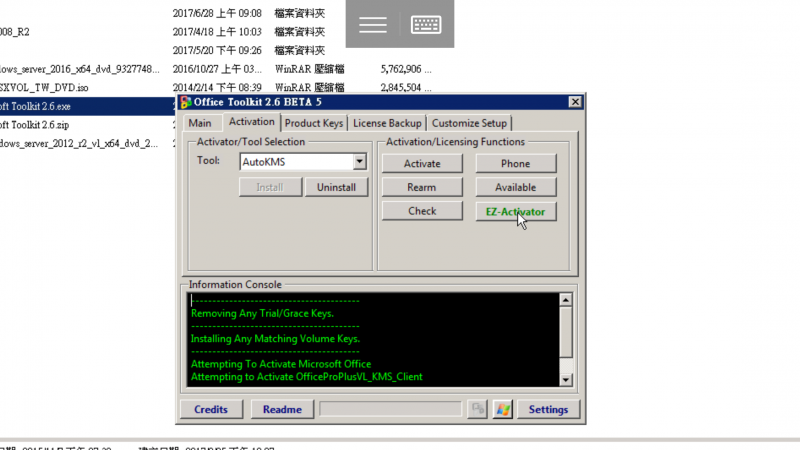Click the Available button

click(x=515, y=187)
